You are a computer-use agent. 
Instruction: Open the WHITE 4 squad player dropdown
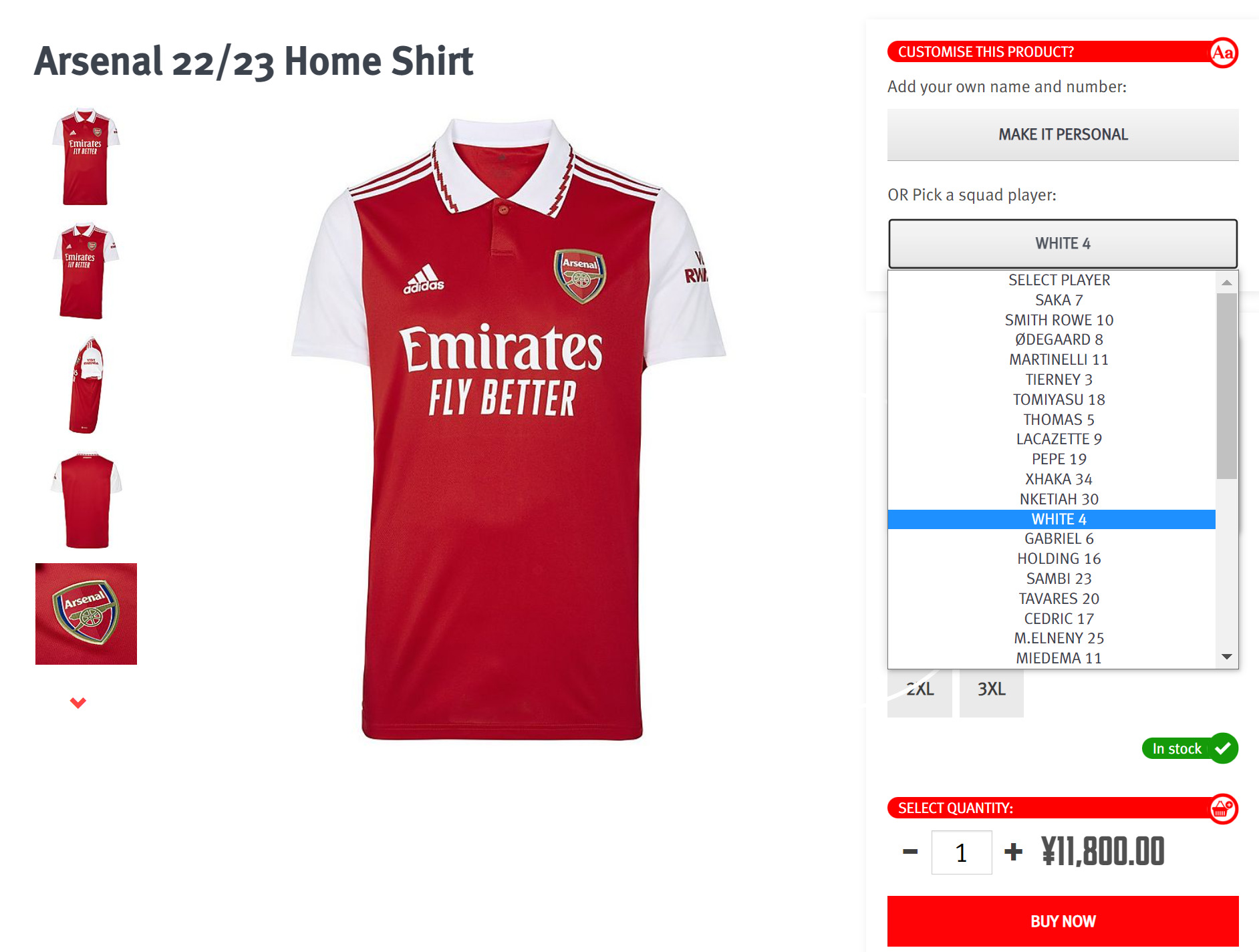coord(1063,243)
